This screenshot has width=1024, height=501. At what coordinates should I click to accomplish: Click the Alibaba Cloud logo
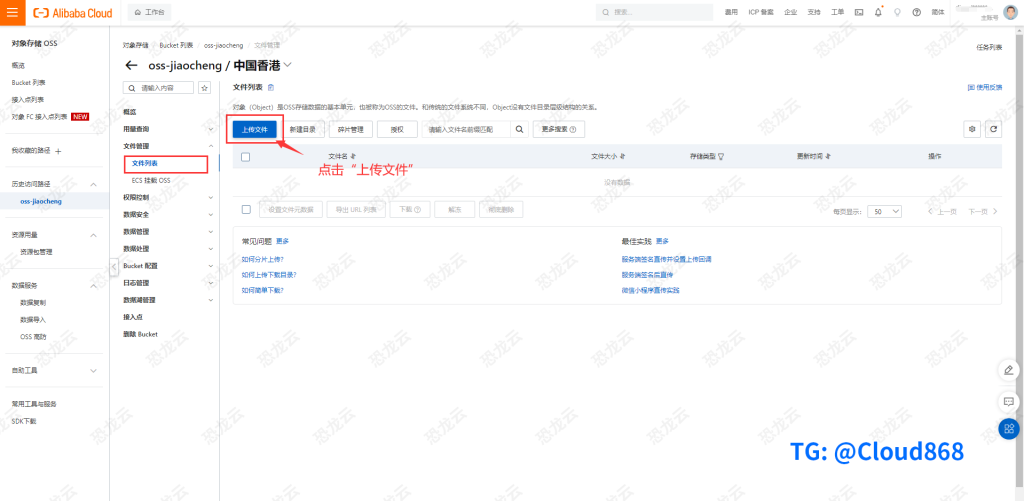point(72,13)
